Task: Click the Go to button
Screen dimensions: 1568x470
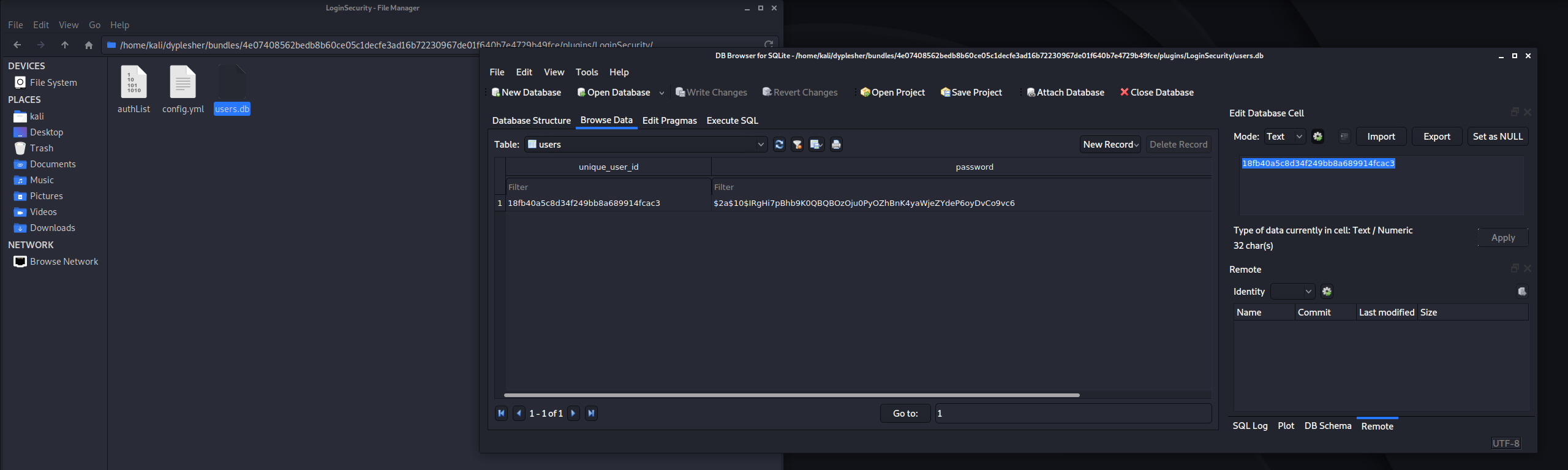Action: 905,414
